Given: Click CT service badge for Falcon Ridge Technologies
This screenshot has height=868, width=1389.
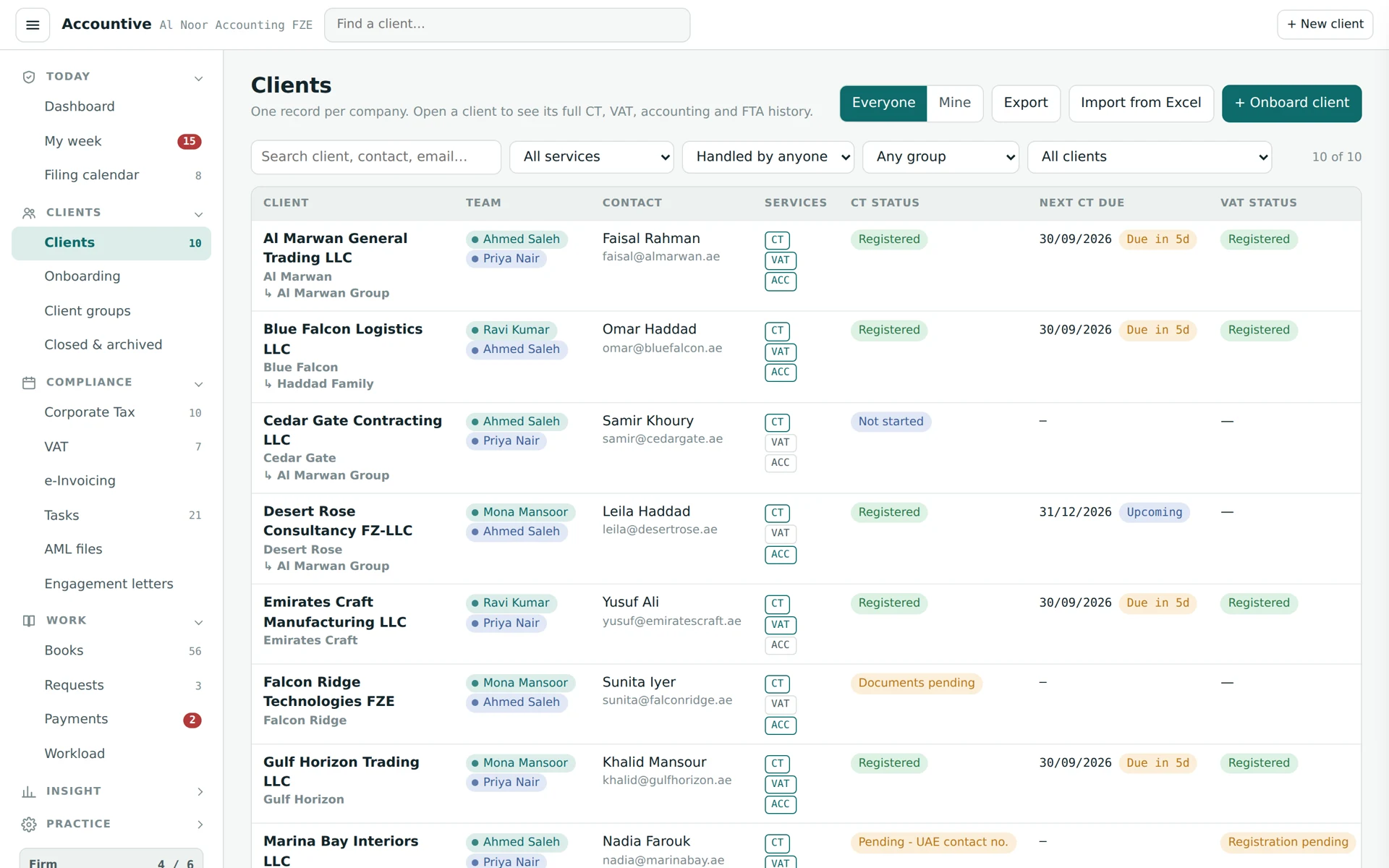Looking at the screenshot, I should pyautogui.click(x=777, y=684).
